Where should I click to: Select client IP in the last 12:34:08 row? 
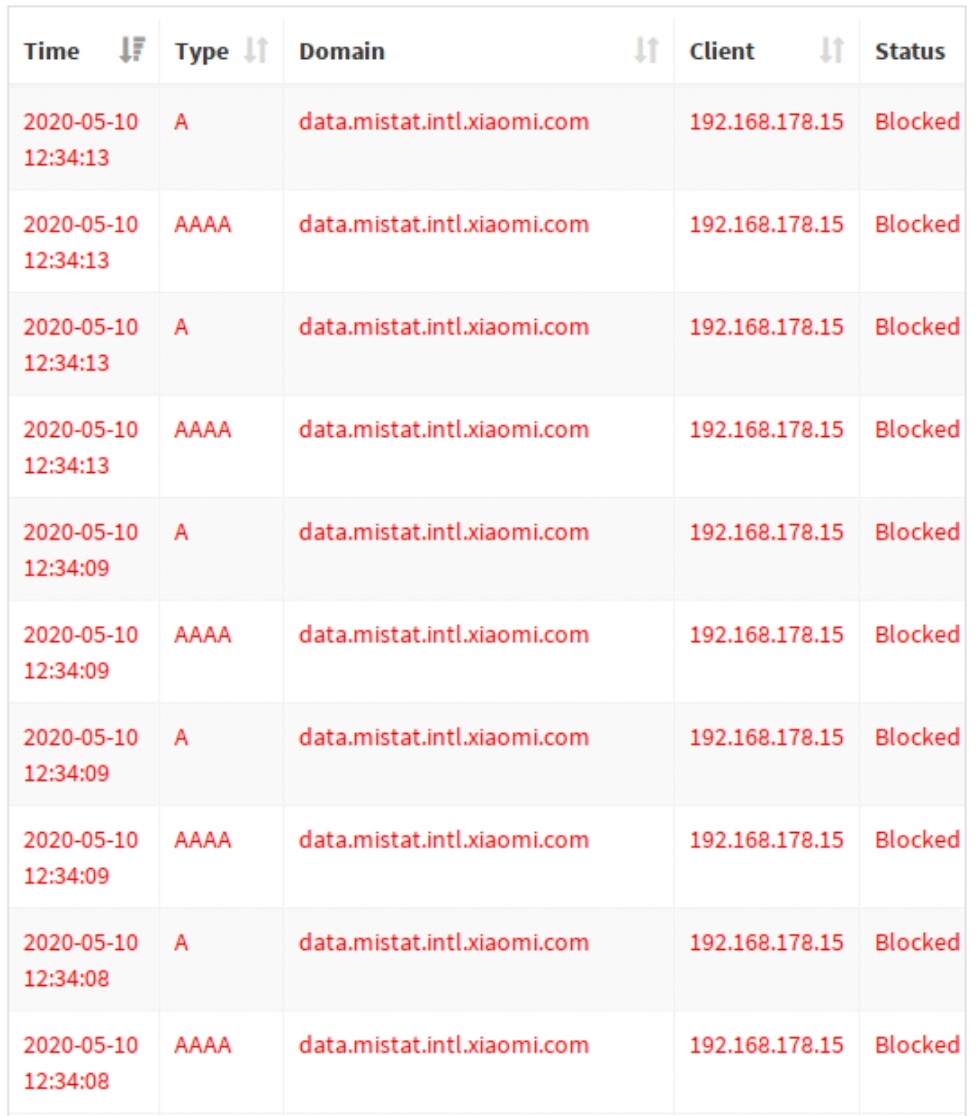(x=766, y=1045)
